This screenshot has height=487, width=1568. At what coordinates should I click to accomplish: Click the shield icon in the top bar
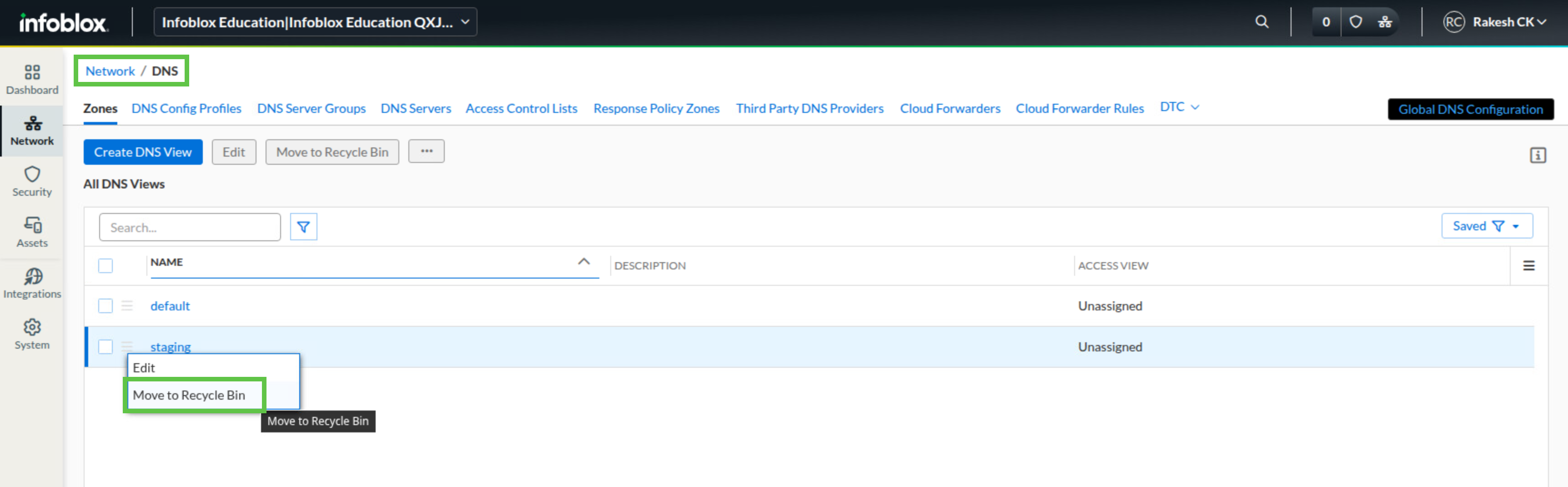tap(1356, 22)
